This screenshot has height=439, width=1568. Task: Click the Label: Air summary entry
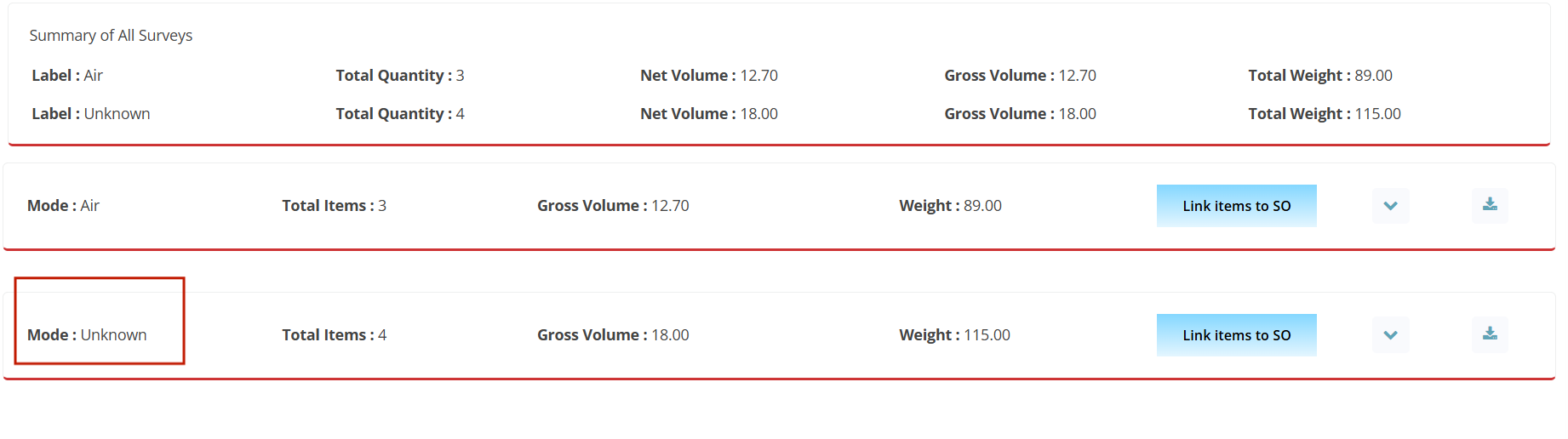point(67,76)
